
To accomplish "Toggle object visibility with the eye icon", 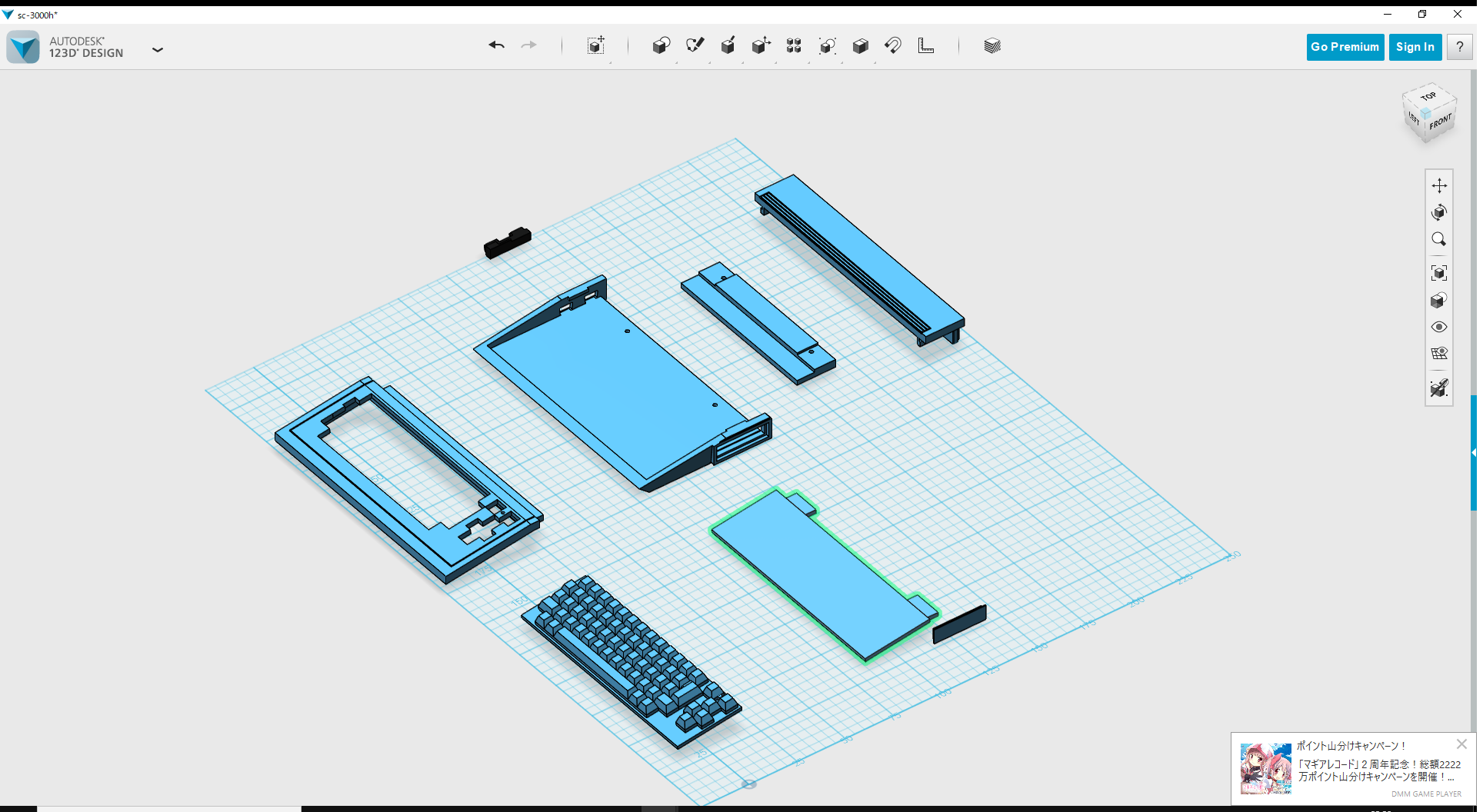I will [1439, 327].
